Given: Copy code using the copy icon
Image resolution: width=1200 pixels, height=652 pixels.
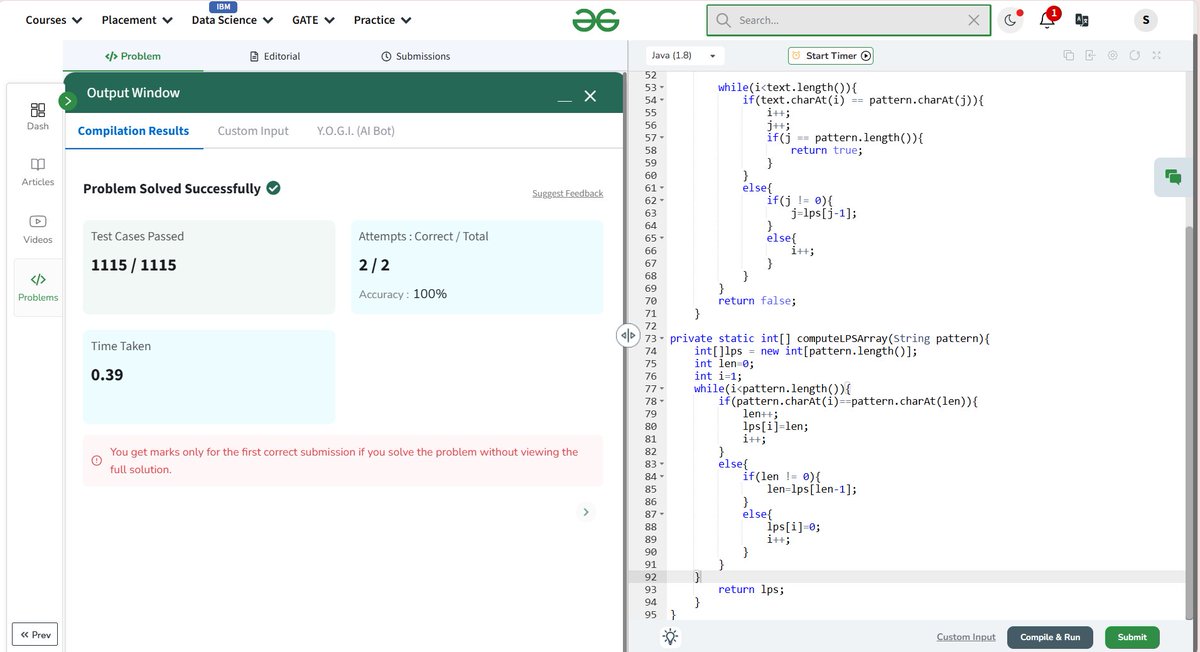Looking at the screenshot, I should [x=1069, y=56].
